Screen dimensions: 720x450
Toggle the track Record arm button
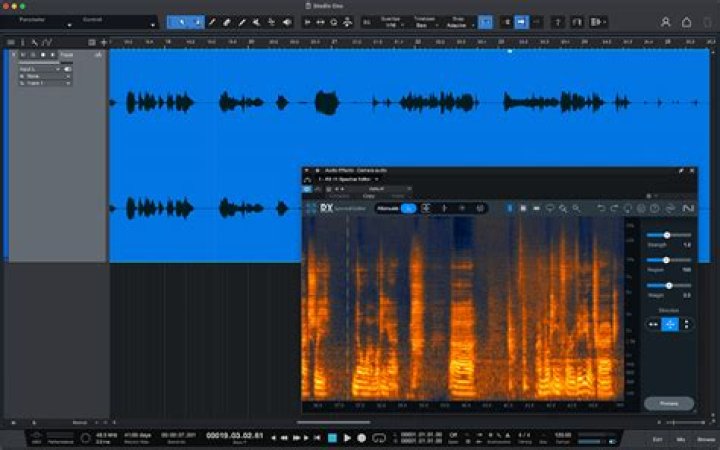tap(43, 55)
